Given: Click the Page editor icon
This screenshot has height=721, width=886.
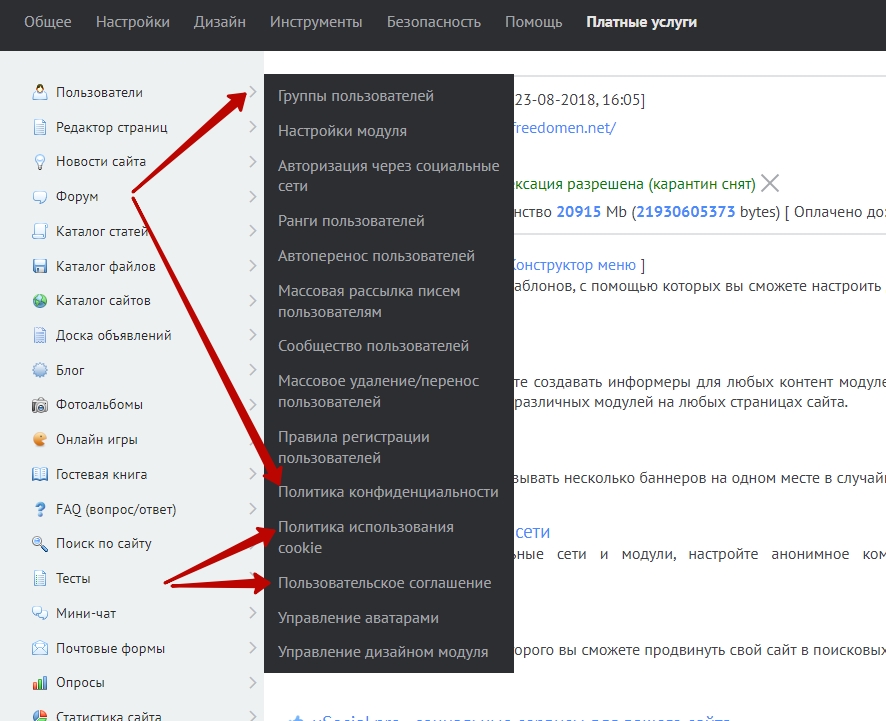Looking at the screenshot, I should [x=40, y=127].
